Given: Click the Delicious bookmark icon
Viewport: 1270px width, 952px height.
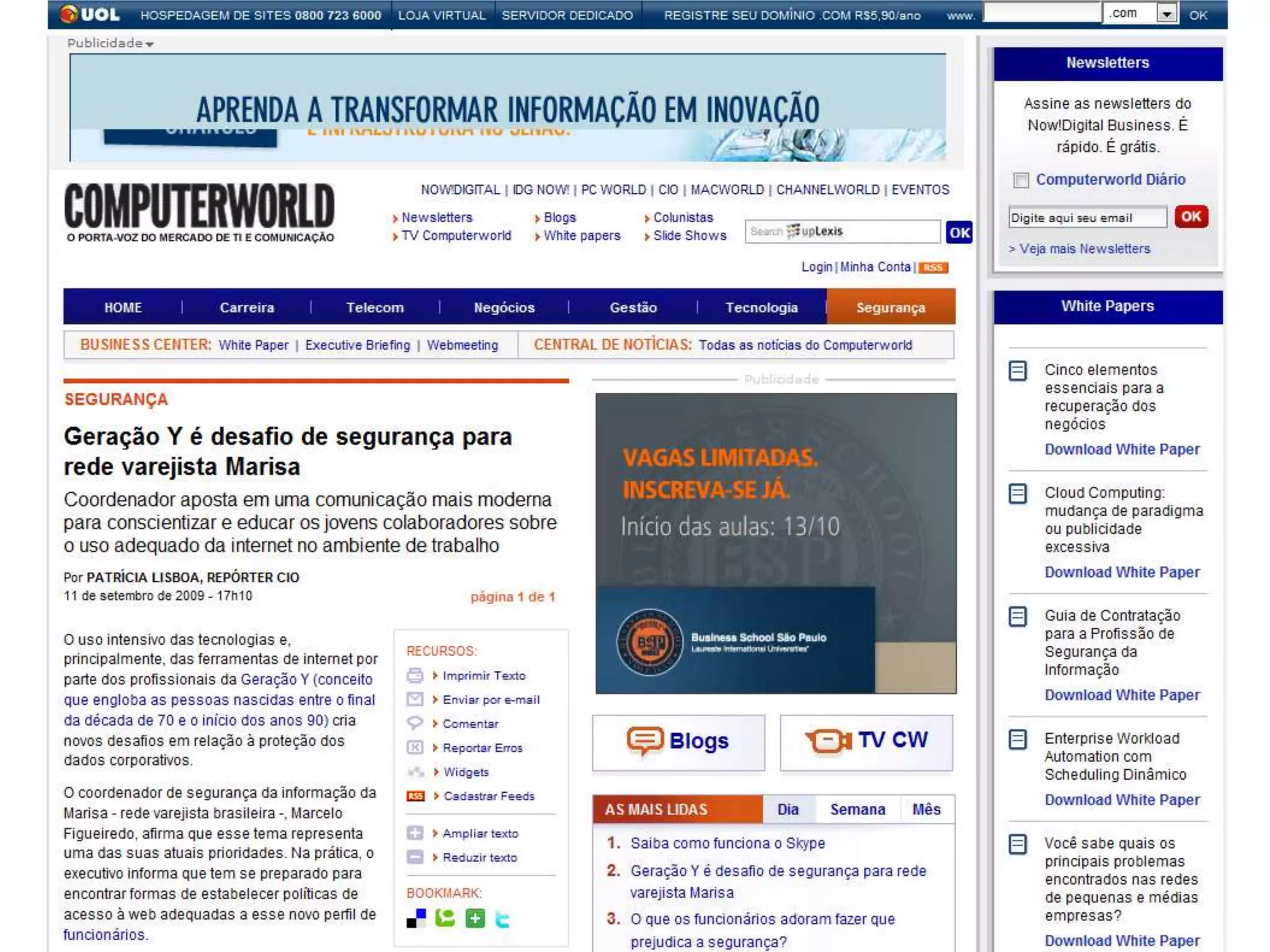Looking at the screenshot, I should pyautogui.click(x=417, y=919).
